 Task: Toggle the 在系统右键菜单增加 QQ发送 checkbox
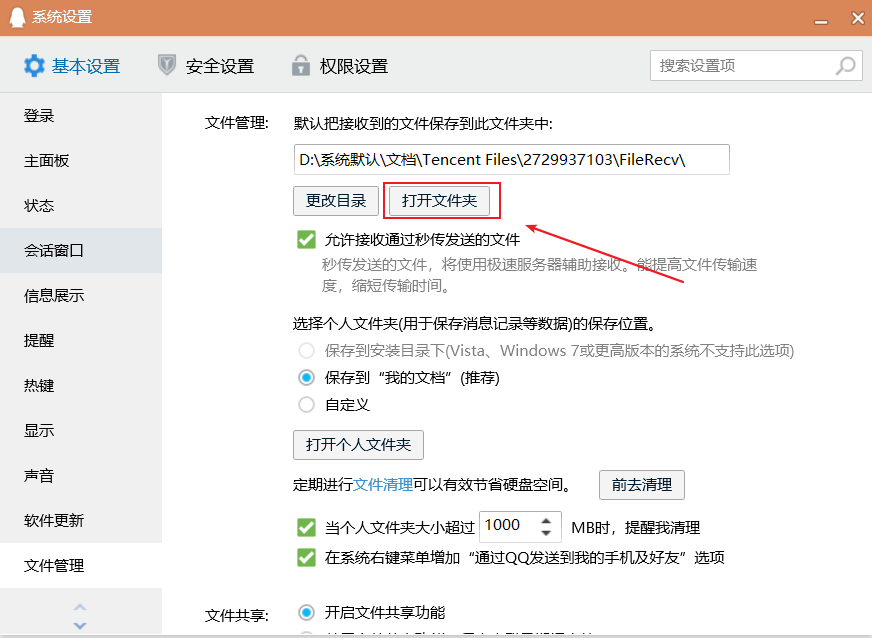tap(306, 557)
